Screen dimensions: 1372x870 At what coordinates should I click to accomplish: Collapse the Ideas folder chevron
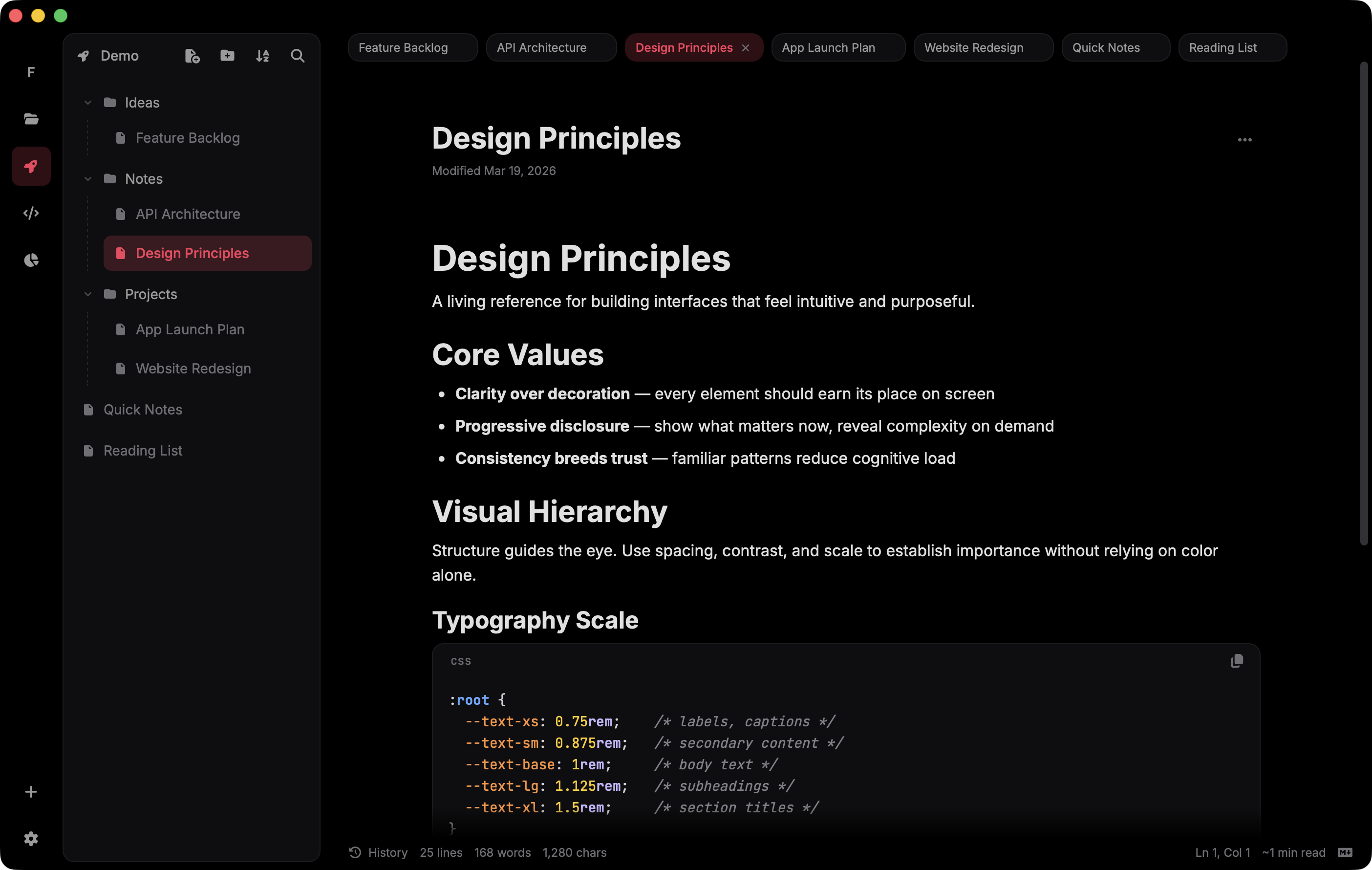tap(88, 103)
